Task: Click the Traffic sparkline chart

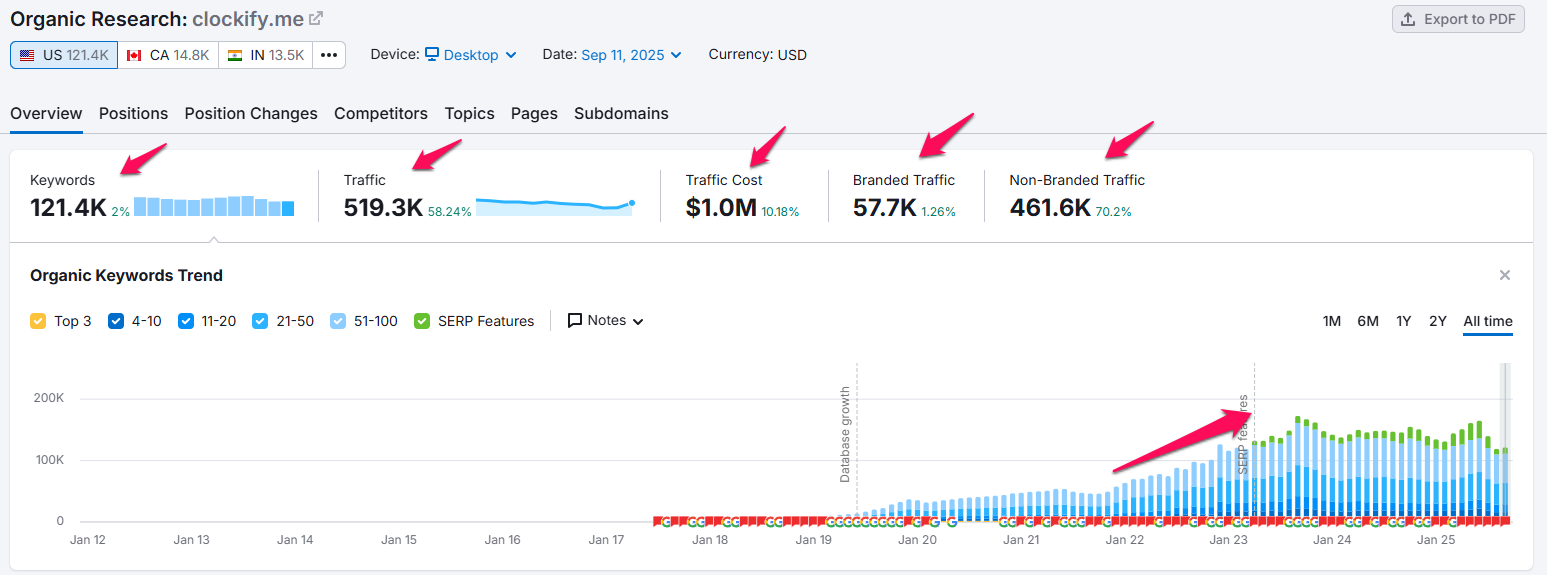Action: point(555,206)
